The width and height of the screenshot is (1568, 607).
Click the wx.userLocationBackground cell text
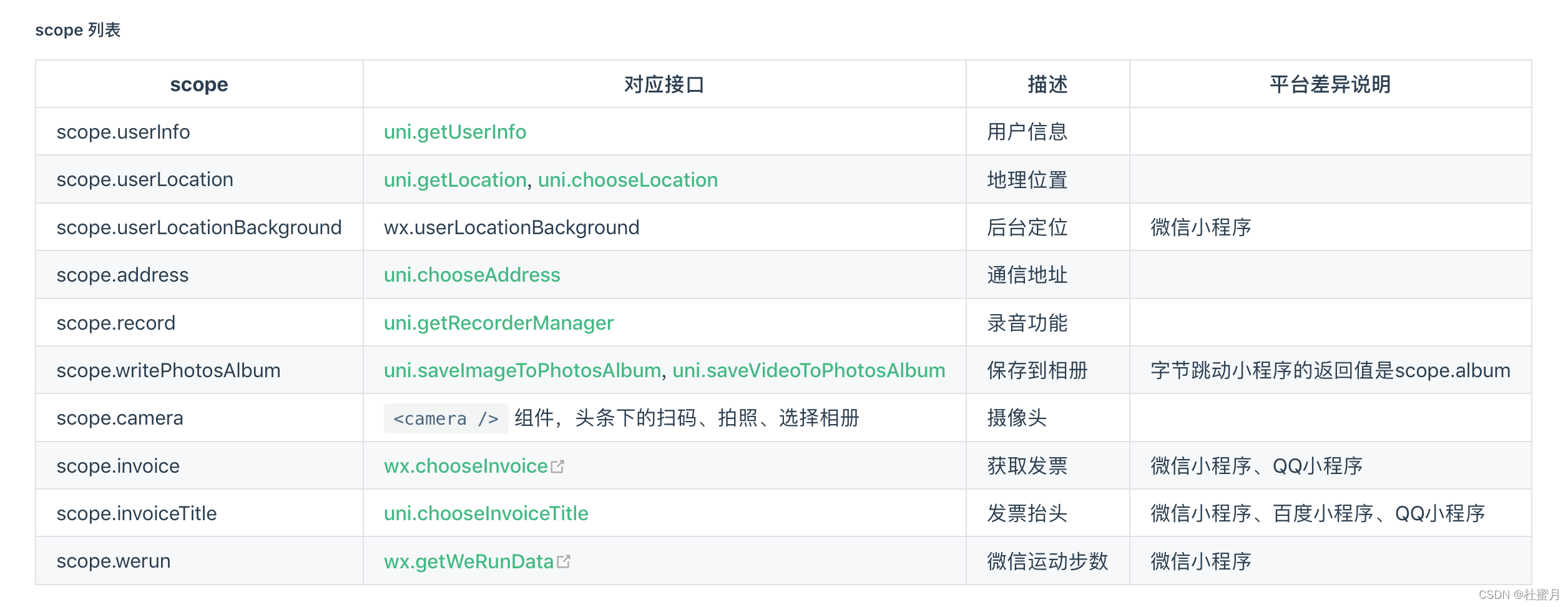tap(512, 227)
